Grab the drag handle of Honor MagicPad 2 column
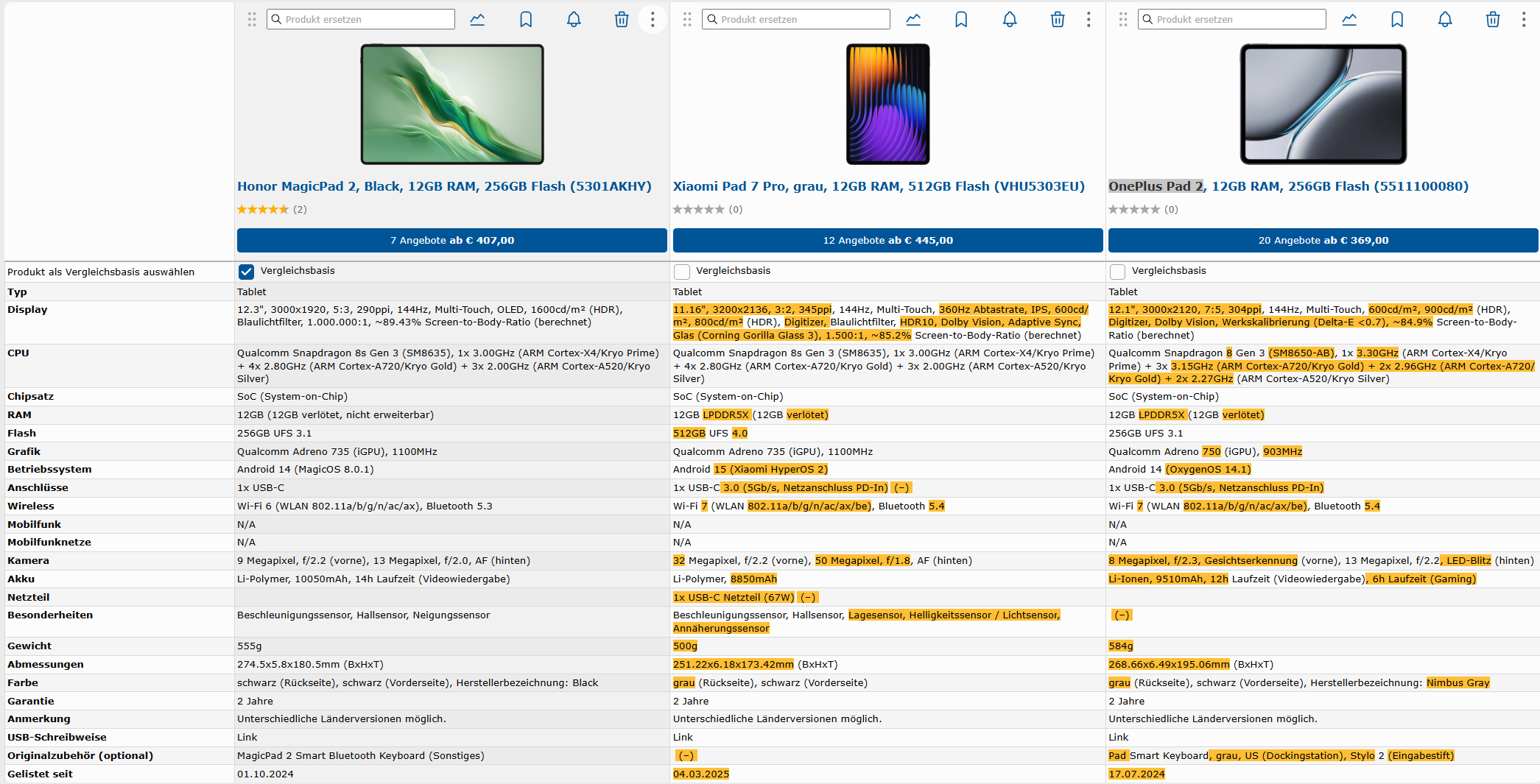Image resolution: width=1540 pixels, height=784 pixels. (252, 19)
